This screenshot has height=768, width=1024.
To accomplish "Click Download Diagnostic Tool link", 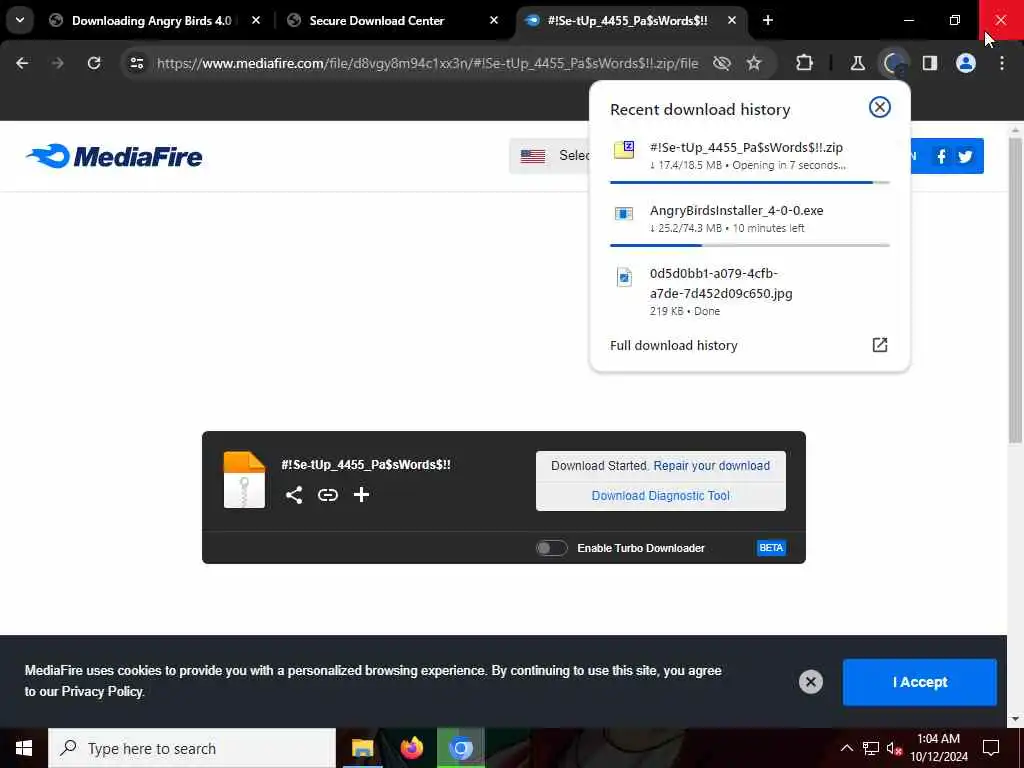I will pyautogui.click(x=660, y=496).
